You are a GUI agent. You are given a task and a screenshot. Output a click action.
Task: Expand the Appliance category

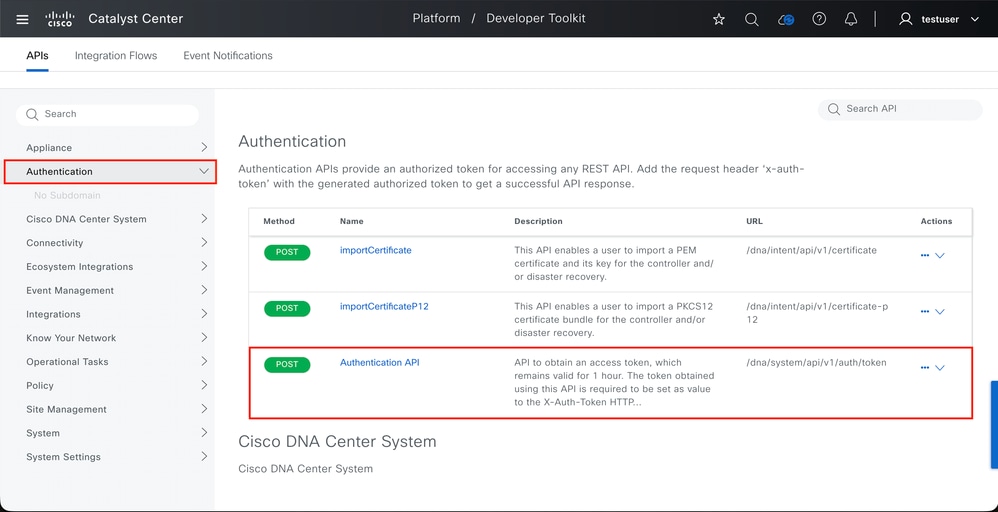point(204,147)
